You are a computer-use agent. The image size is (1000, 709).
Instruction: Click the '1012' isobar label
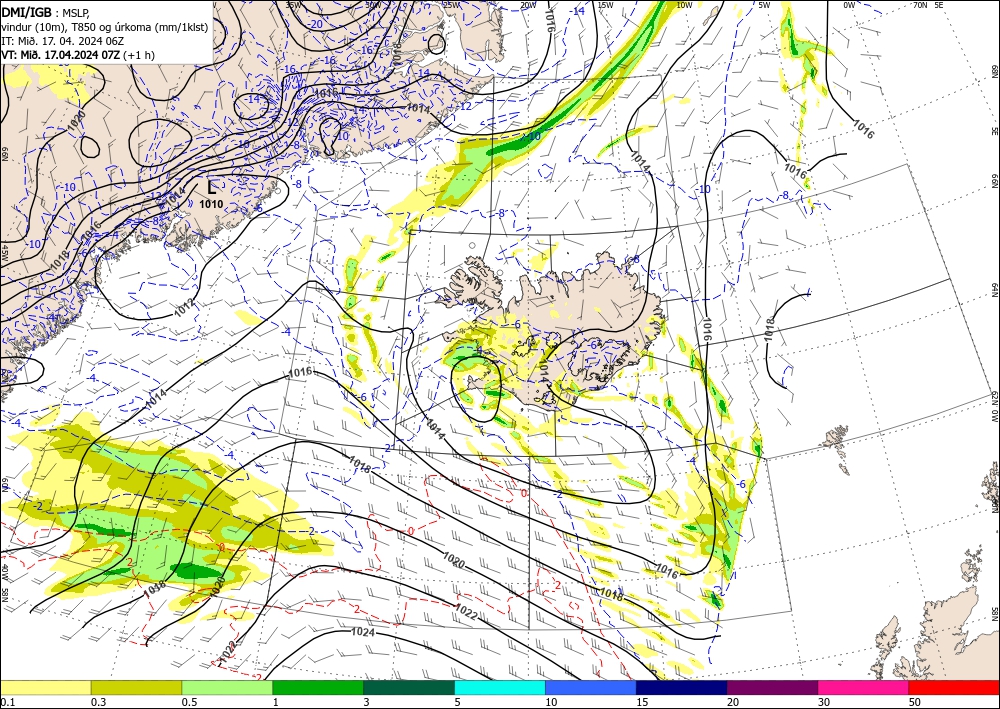click(186, 308)
